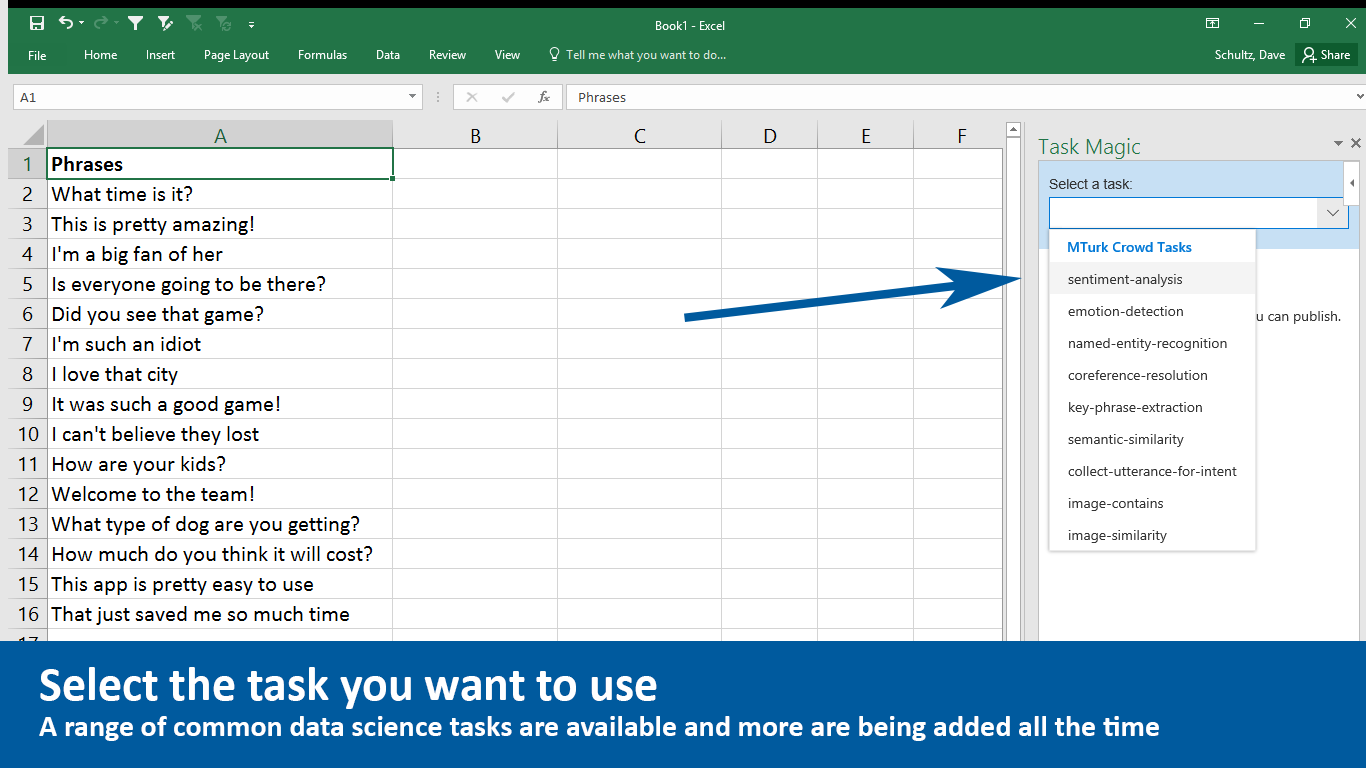
Task: Click the Phrases header cell
Action: point(220,164)
